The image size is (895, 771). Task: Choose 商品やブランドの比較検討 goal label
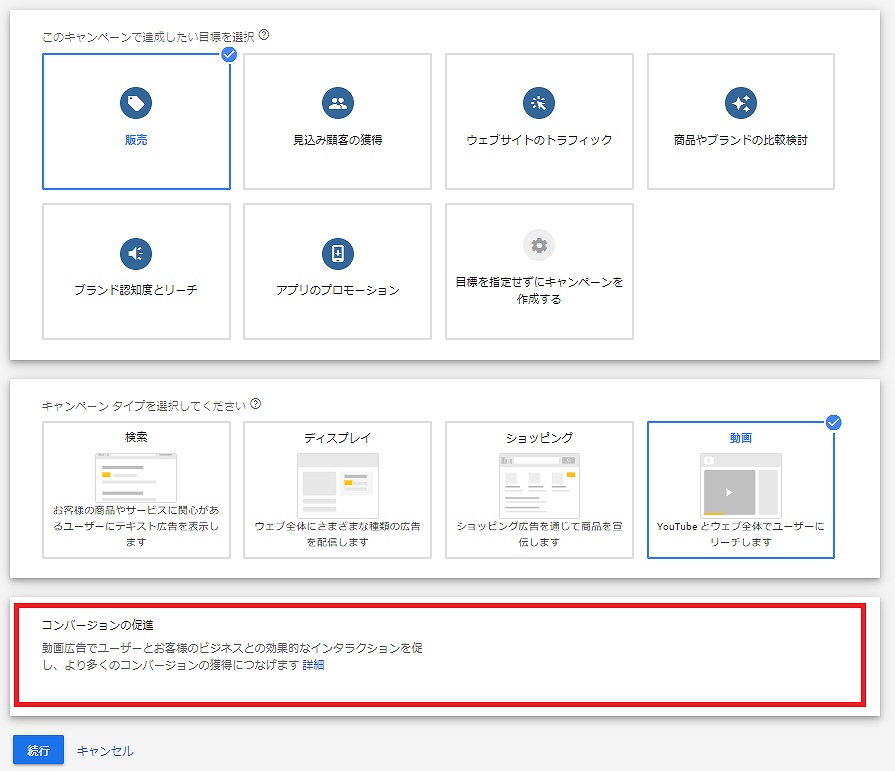(741, 140)
